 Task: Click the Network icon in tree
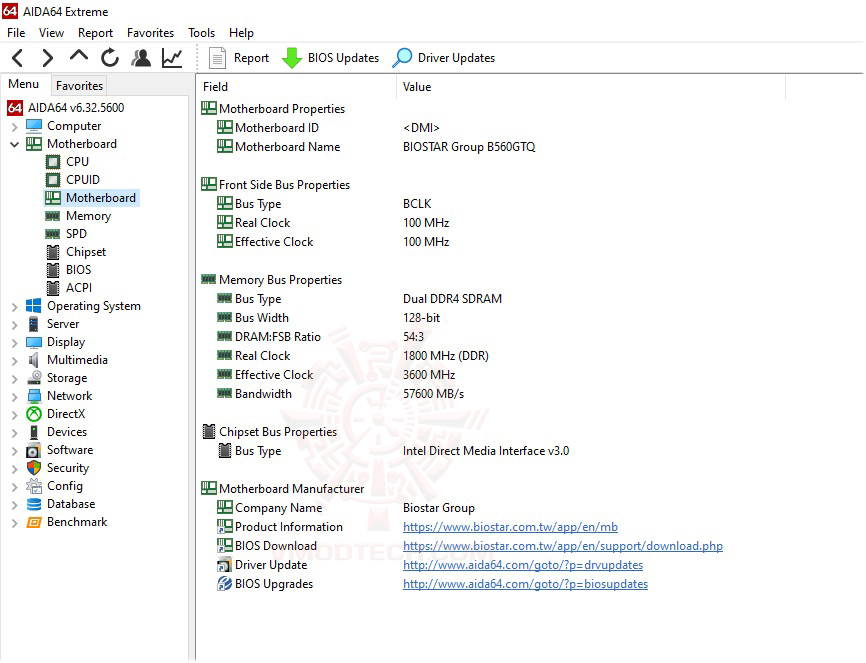[34, 396]
